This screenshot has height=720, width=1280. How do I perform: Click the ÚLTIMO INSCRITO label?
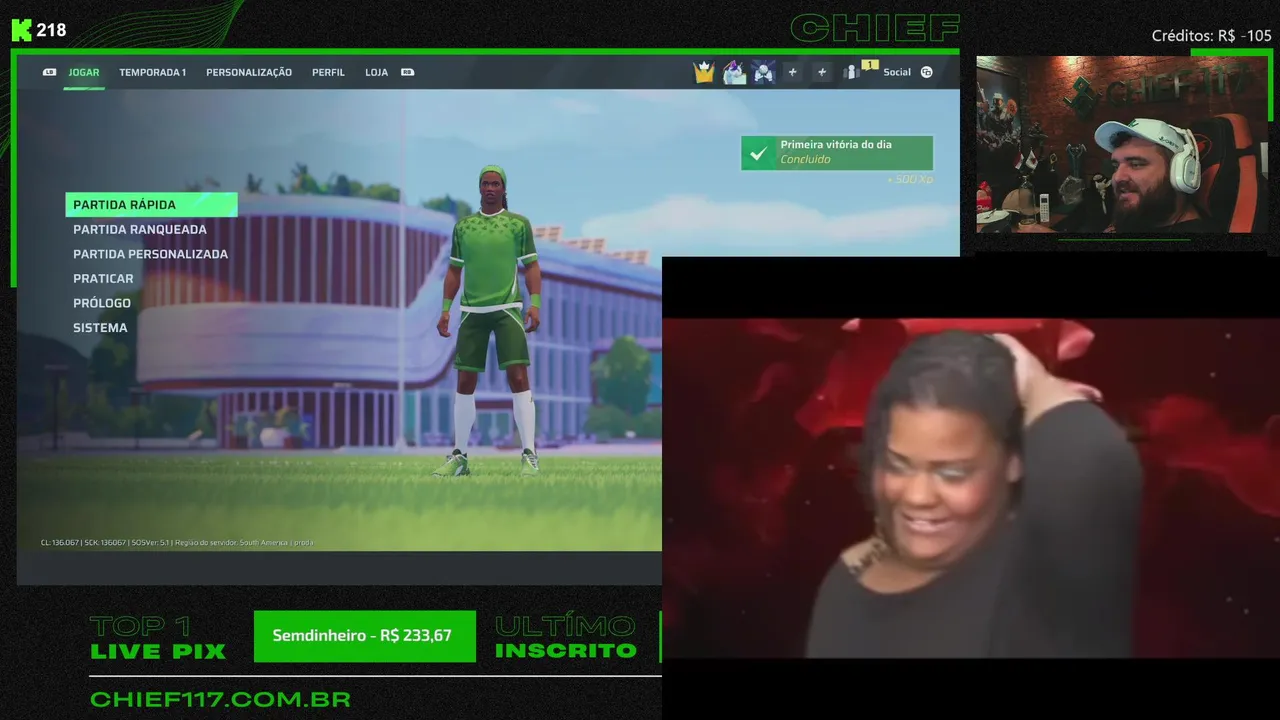pyautogui.click(x=566, y=639)
